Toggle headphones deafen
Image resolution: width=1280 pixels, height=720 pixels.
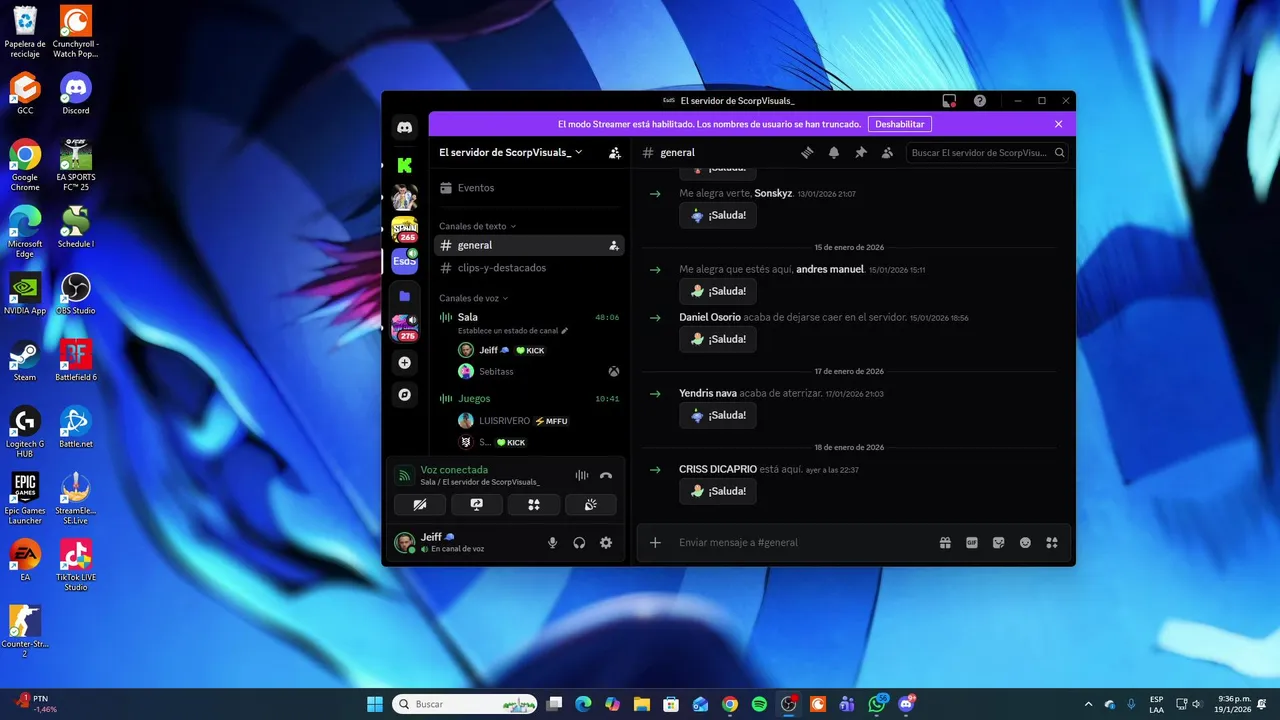pyautogui.click(x=579, y=542)
